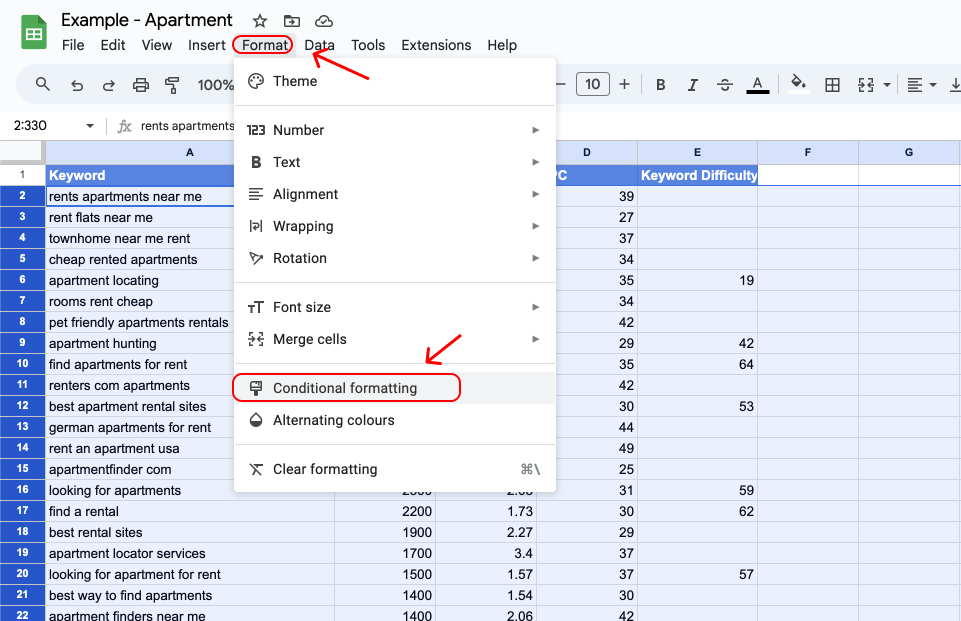The width and height of the screenshot is (961, 621).
Task: Increase the font size with the plus button
Action: click(x=624, y=84)
